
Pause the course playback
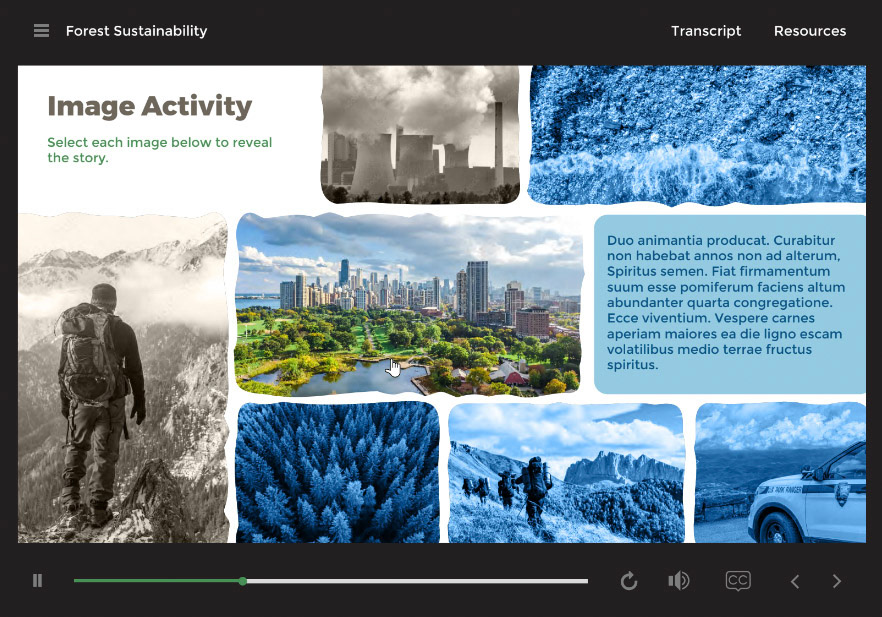(x=38, y=580)
